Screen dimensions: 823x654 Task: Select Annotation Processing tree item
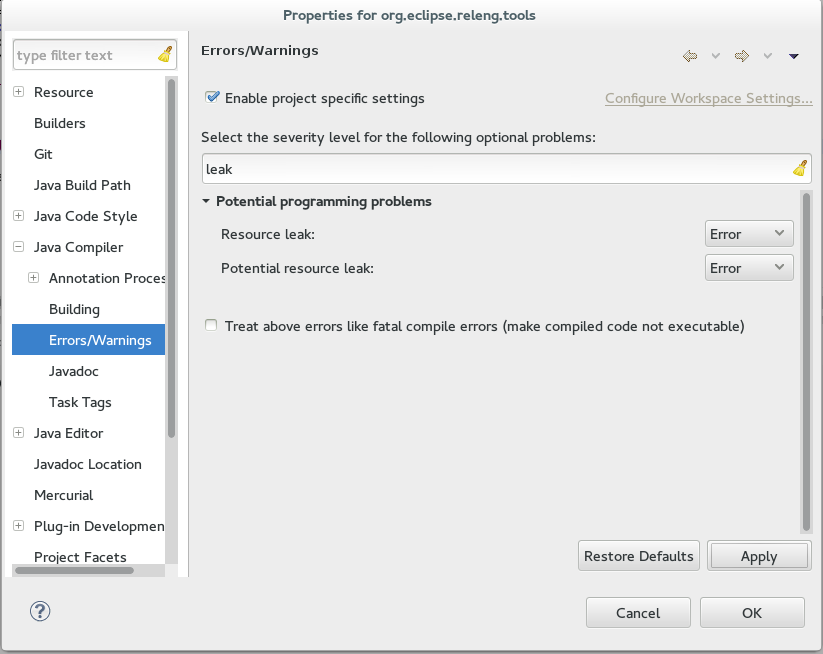(x=107, y=278)
